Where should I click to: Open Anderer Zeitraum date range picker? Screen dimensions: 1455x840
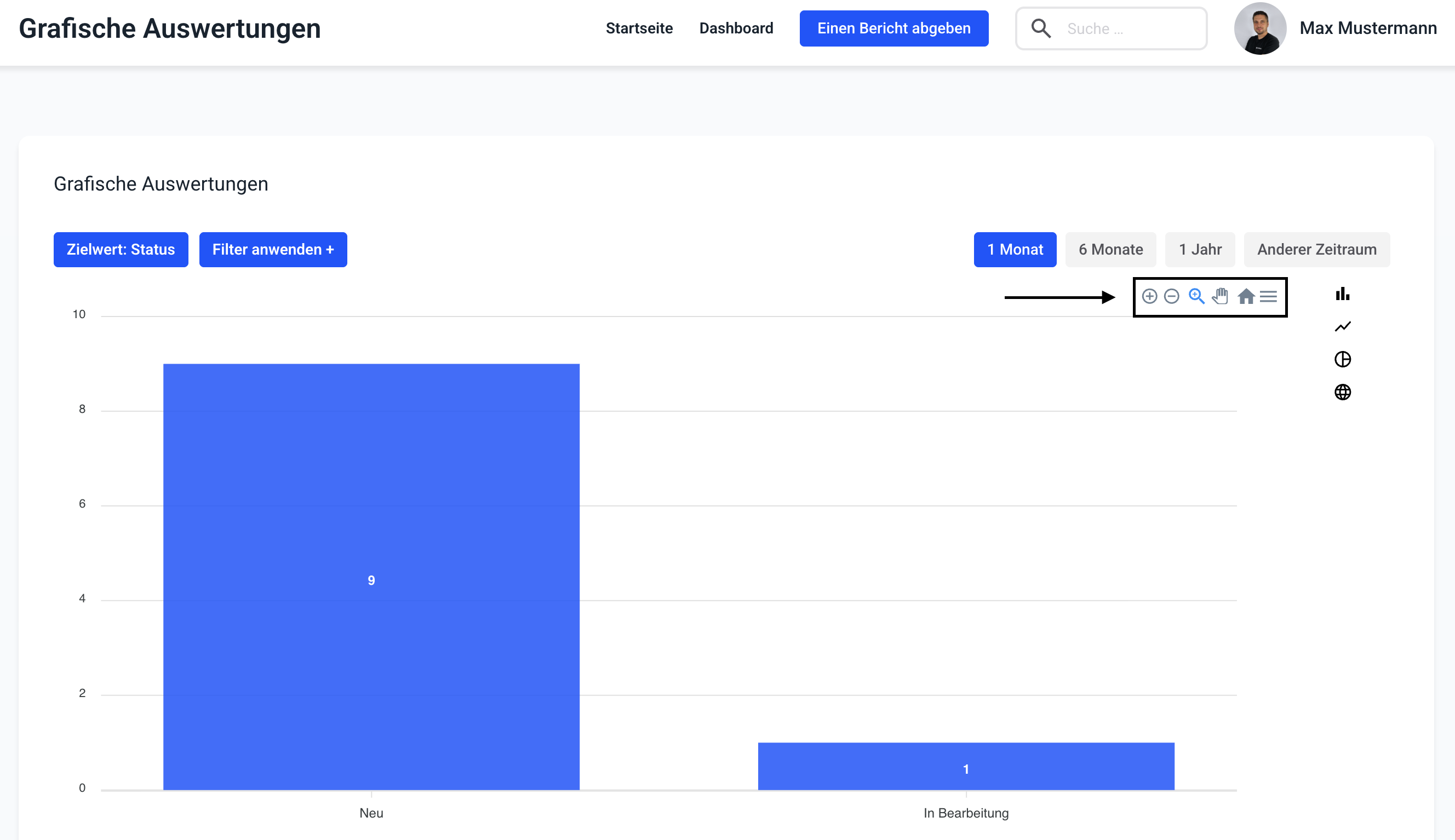point(1316,250)
